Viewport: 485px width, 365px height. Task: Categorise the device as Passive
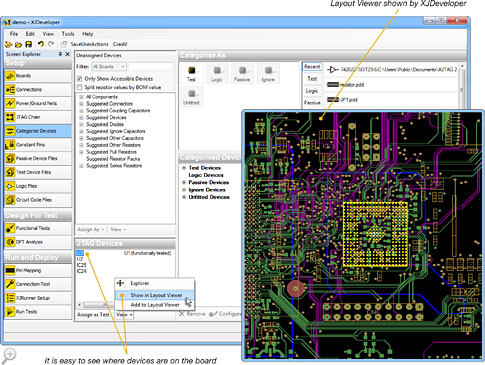click(242, 73)
